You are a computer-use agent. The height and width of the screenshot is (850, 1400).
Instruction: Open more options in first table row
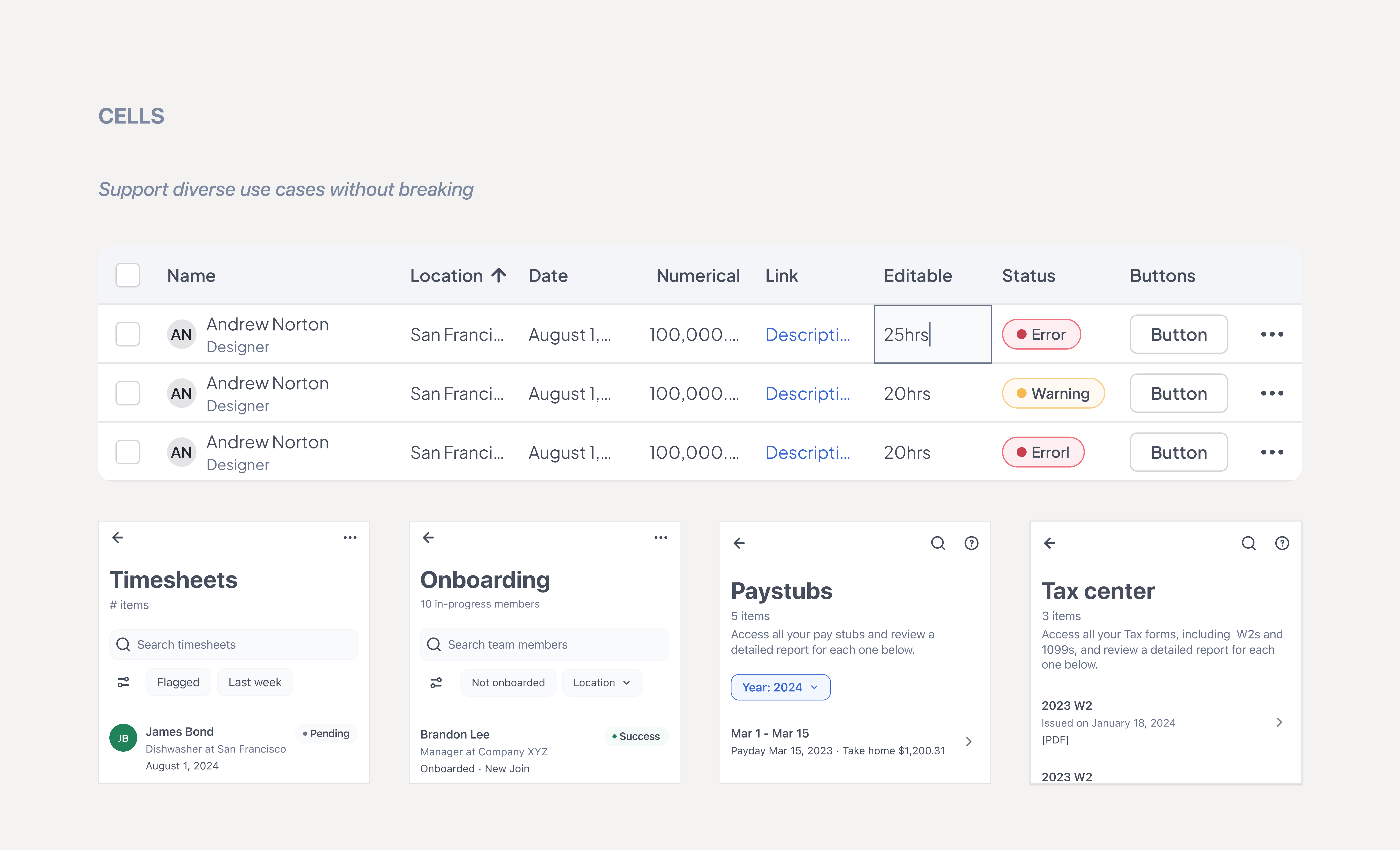pos(1272,334)
